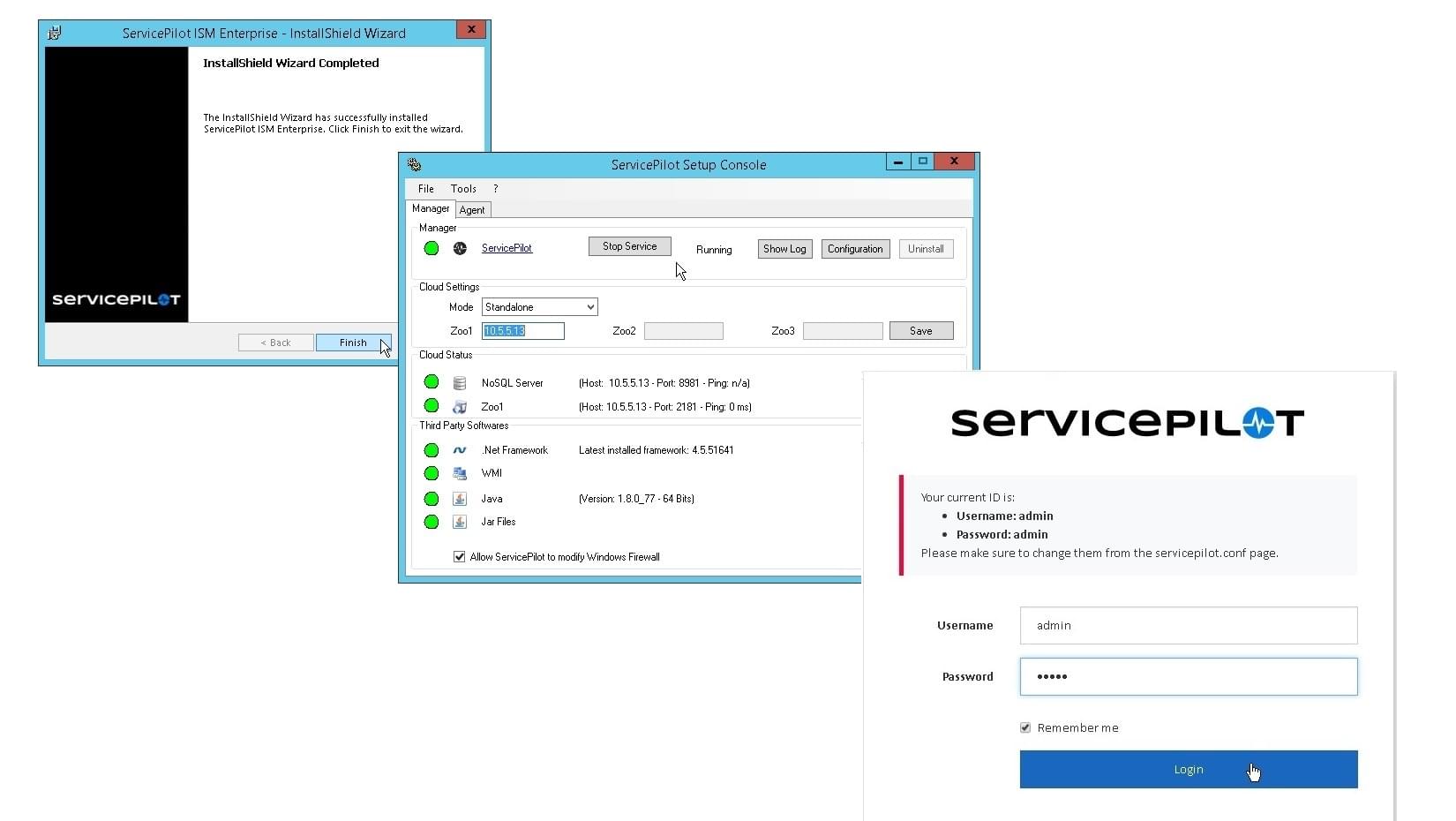This screenshot has width=1456, height=821.
Task: Click the Stop Service button
Action: [630, 246]
